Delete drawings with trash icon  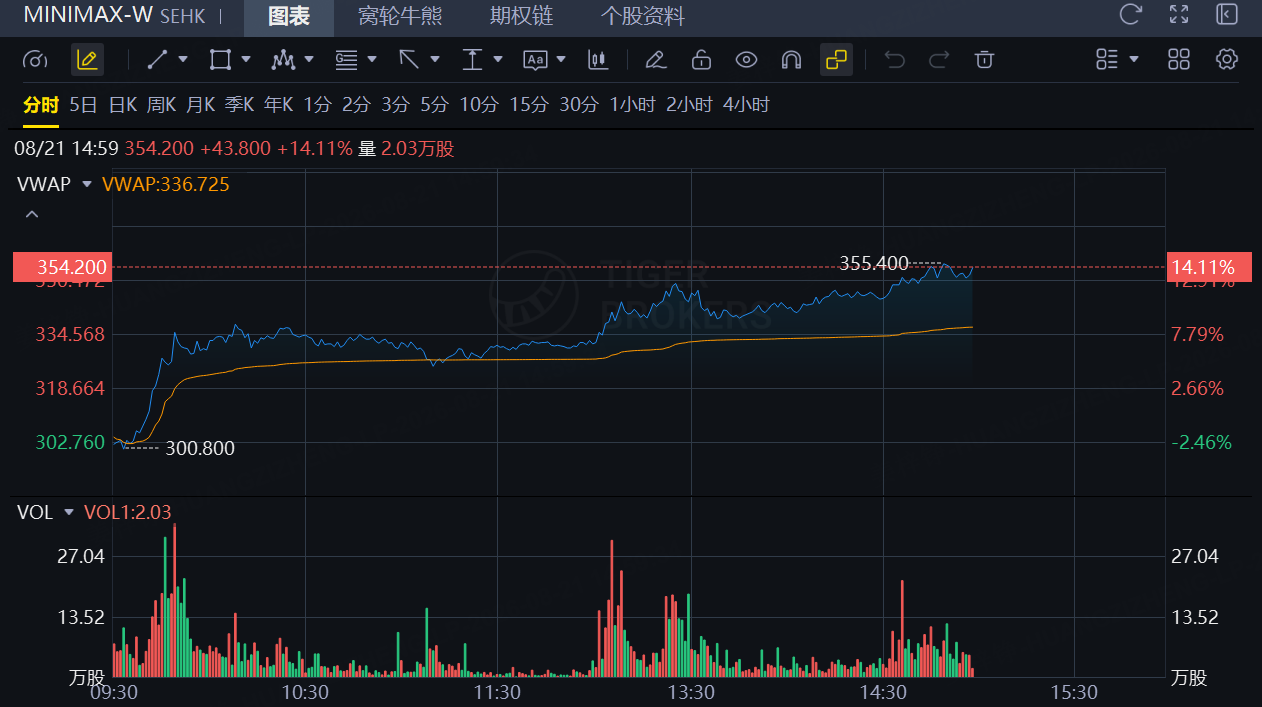984,60
